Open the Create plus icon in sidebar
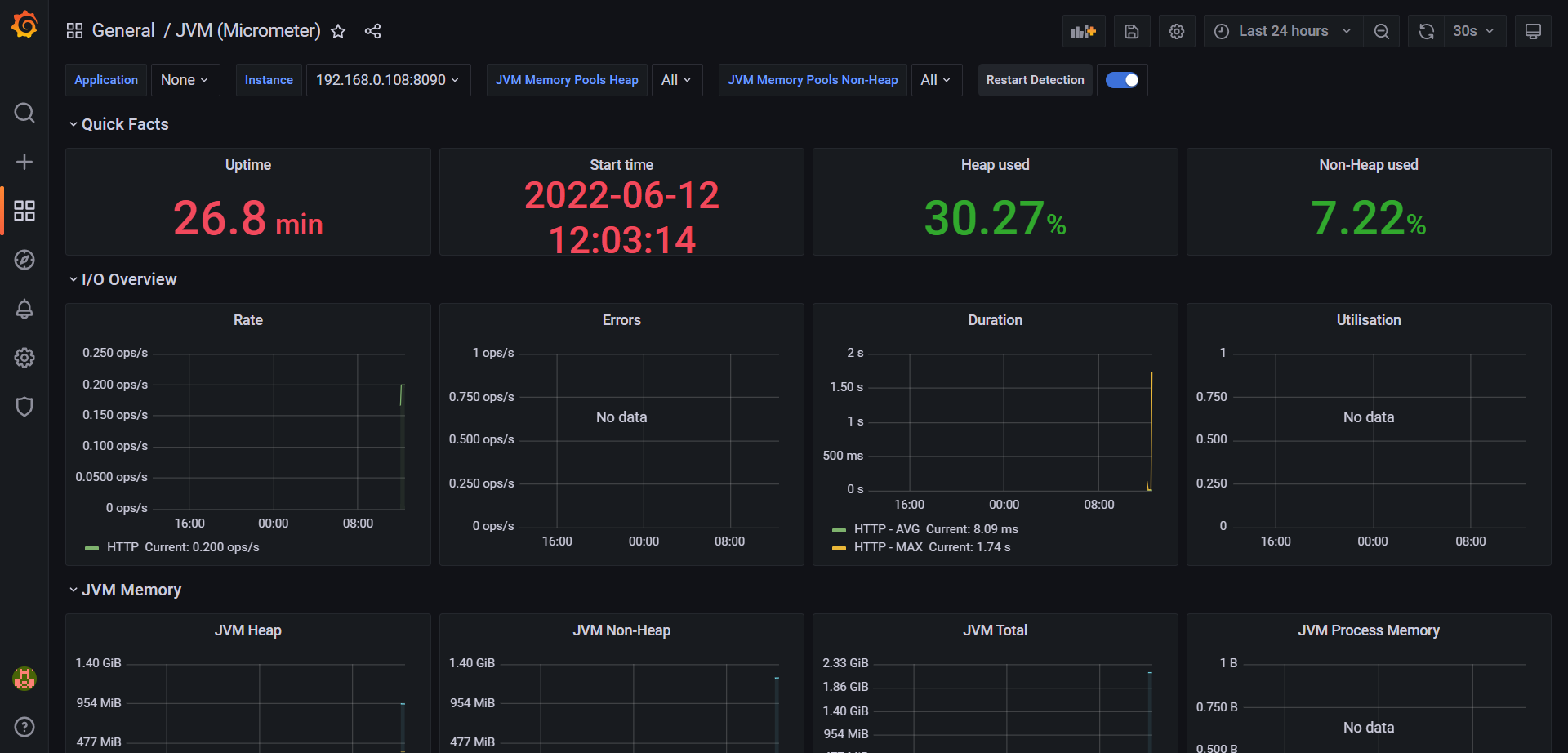This screenshot has height=753, width=1568. (x=24, y=162)
